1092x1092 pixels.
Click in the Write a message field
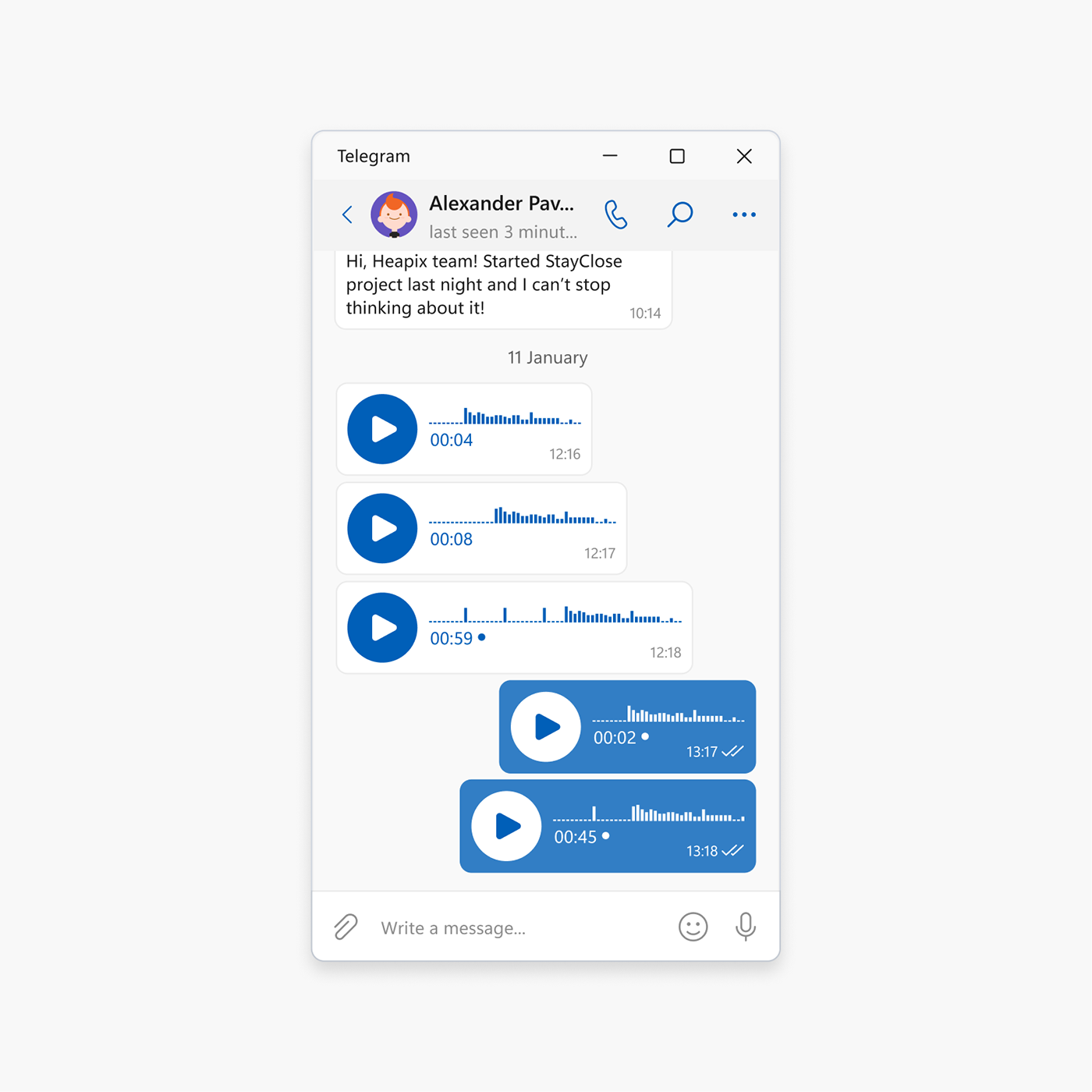[x=515, y=927]
